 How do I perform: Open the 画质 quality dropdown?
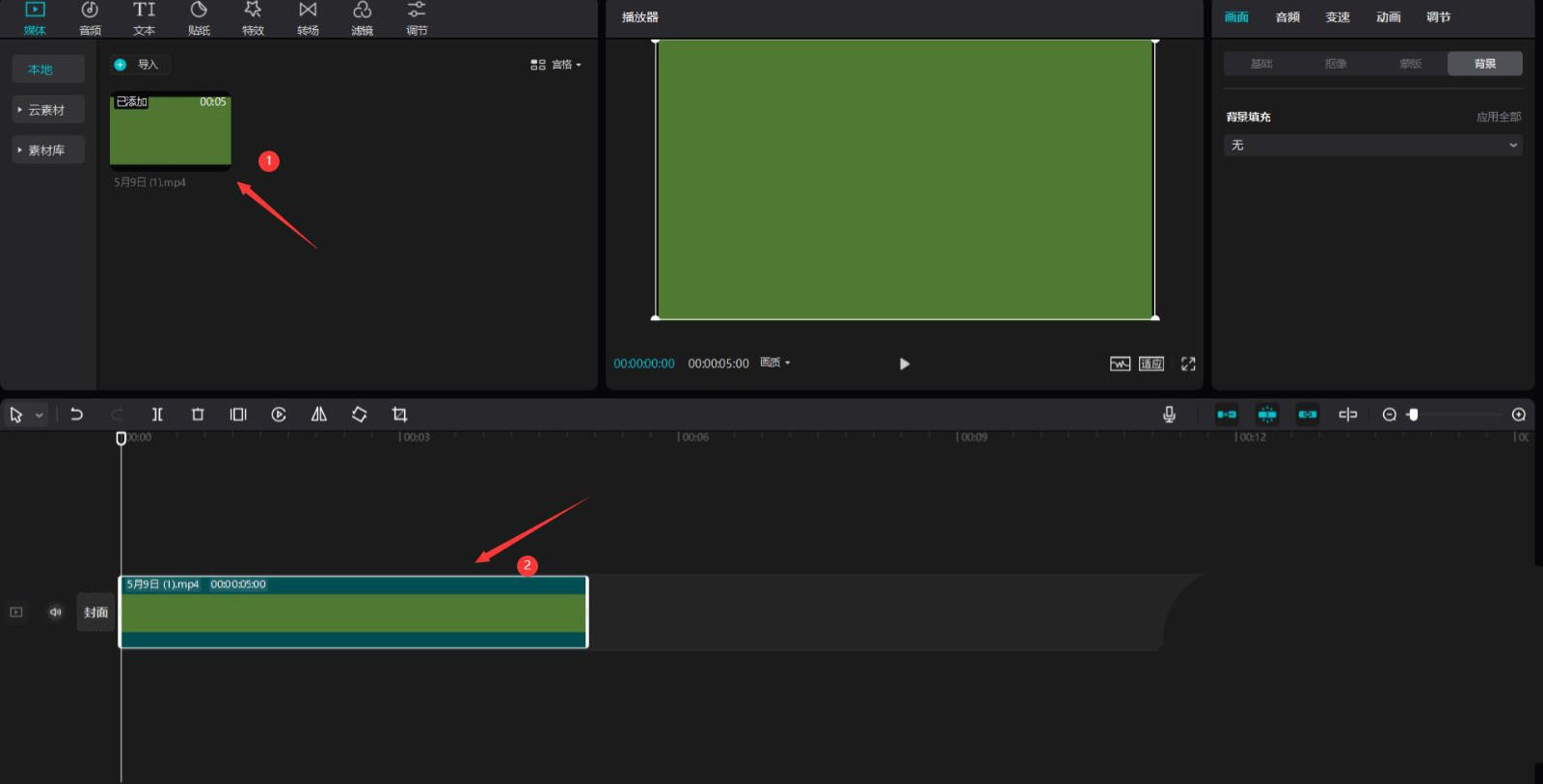(x=775, y=363)
